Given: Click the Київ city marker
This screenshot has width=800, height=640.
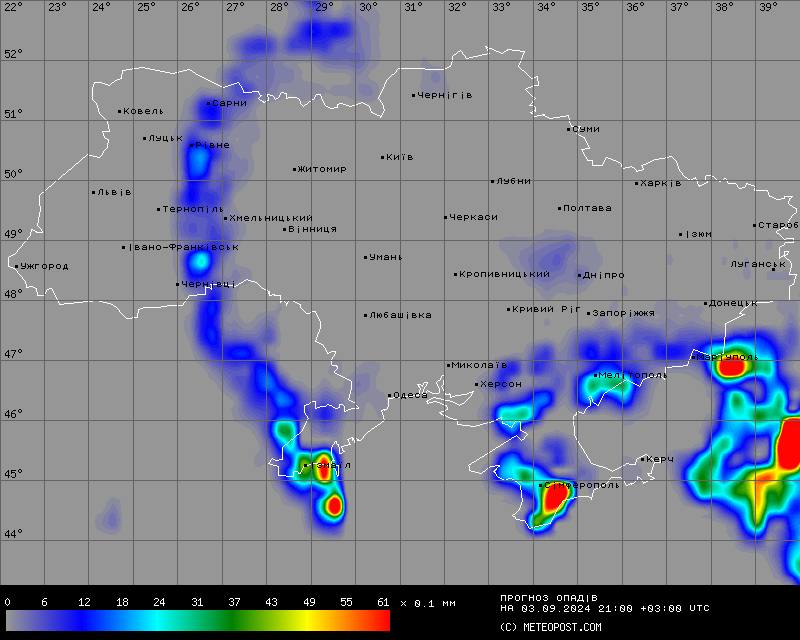Looking at the screenshot, I should 383,157.
